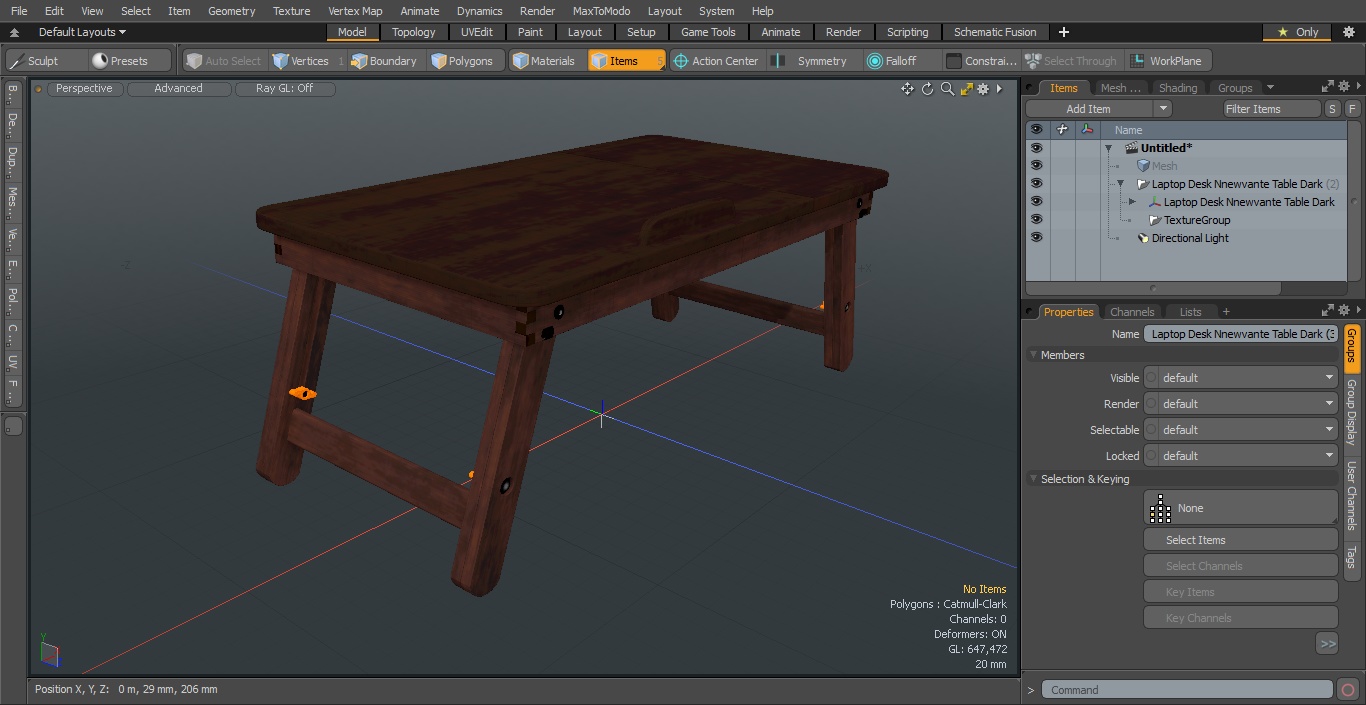
Task: Select the Items mode button
Action: [x=626, y=61]
